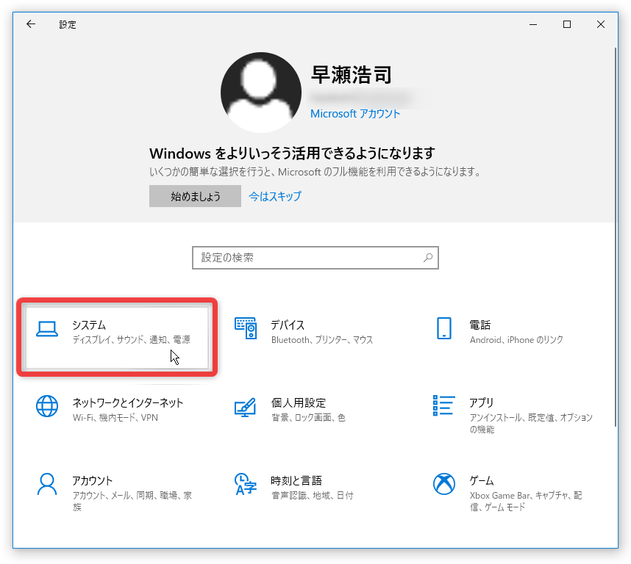Select the アカウント person icon
Screen dimensions: 631x564
tap(47, 484)
